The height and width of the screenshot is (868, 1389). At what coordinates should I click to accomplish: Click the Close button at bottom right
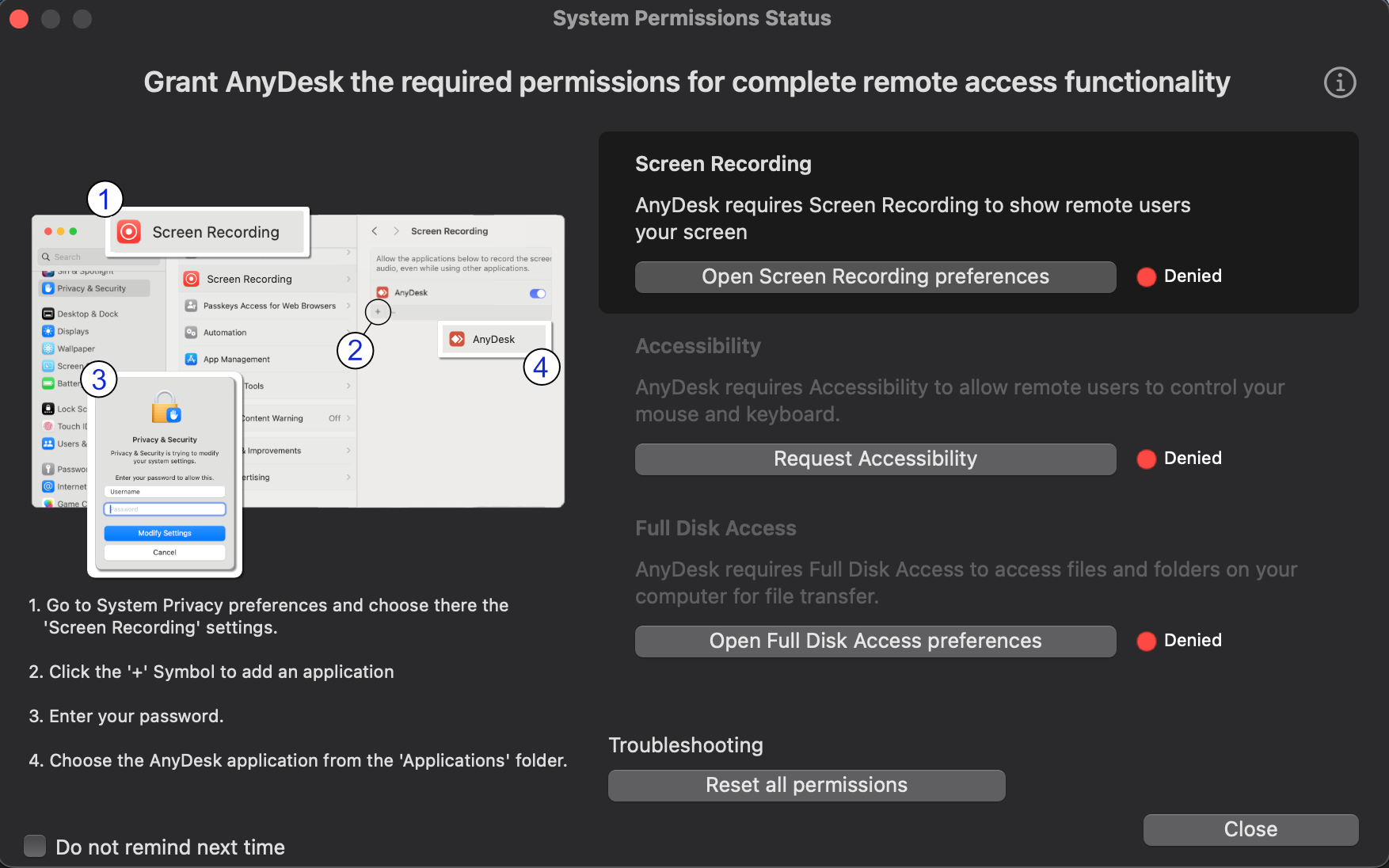pos(1250,829)
